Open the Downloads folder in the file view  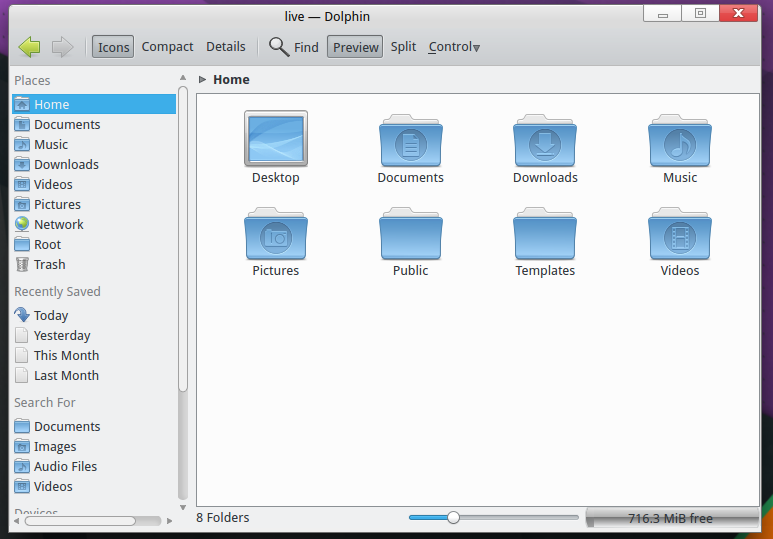coord(545,141)
